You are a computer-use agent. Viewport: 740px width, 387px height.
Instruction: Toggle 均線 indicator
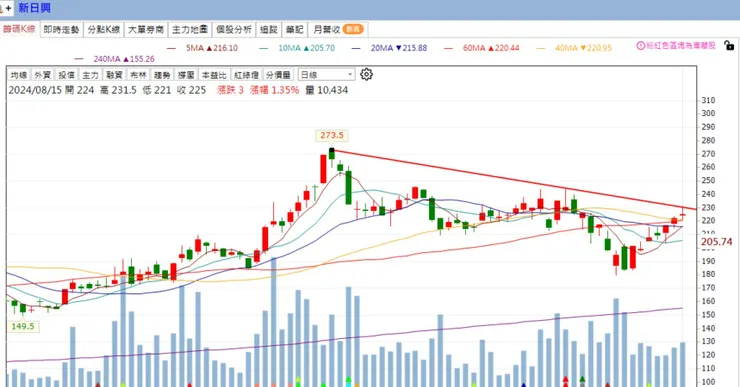pos(19,75)
